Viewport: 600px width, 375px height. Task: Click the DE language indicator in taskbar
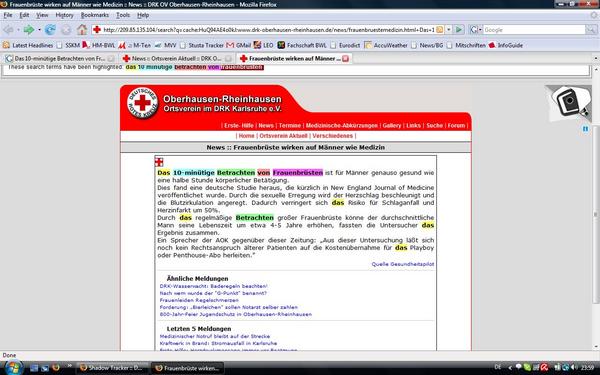(x=498, y=367)
